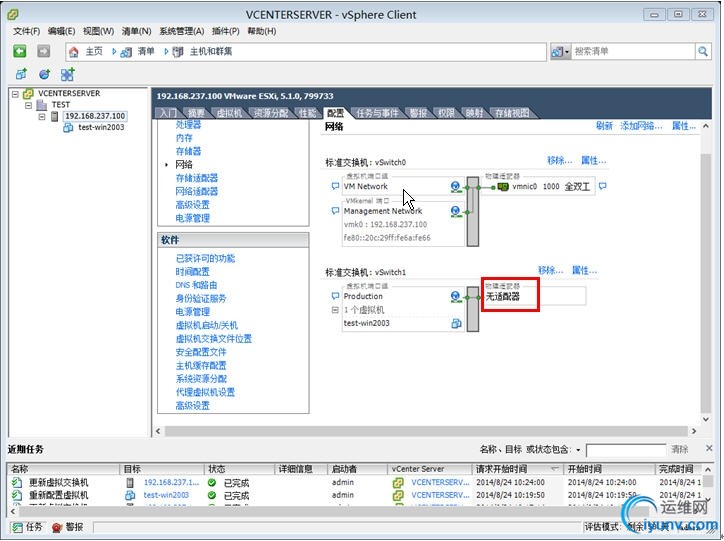Click the globe toolbar icon

click(x=44, y=74)
